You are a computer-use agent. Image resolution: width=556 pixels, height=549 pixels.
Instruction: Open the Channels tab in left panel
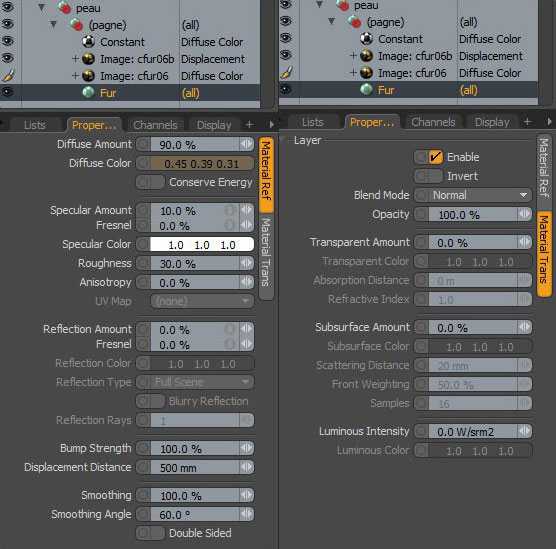155,125
